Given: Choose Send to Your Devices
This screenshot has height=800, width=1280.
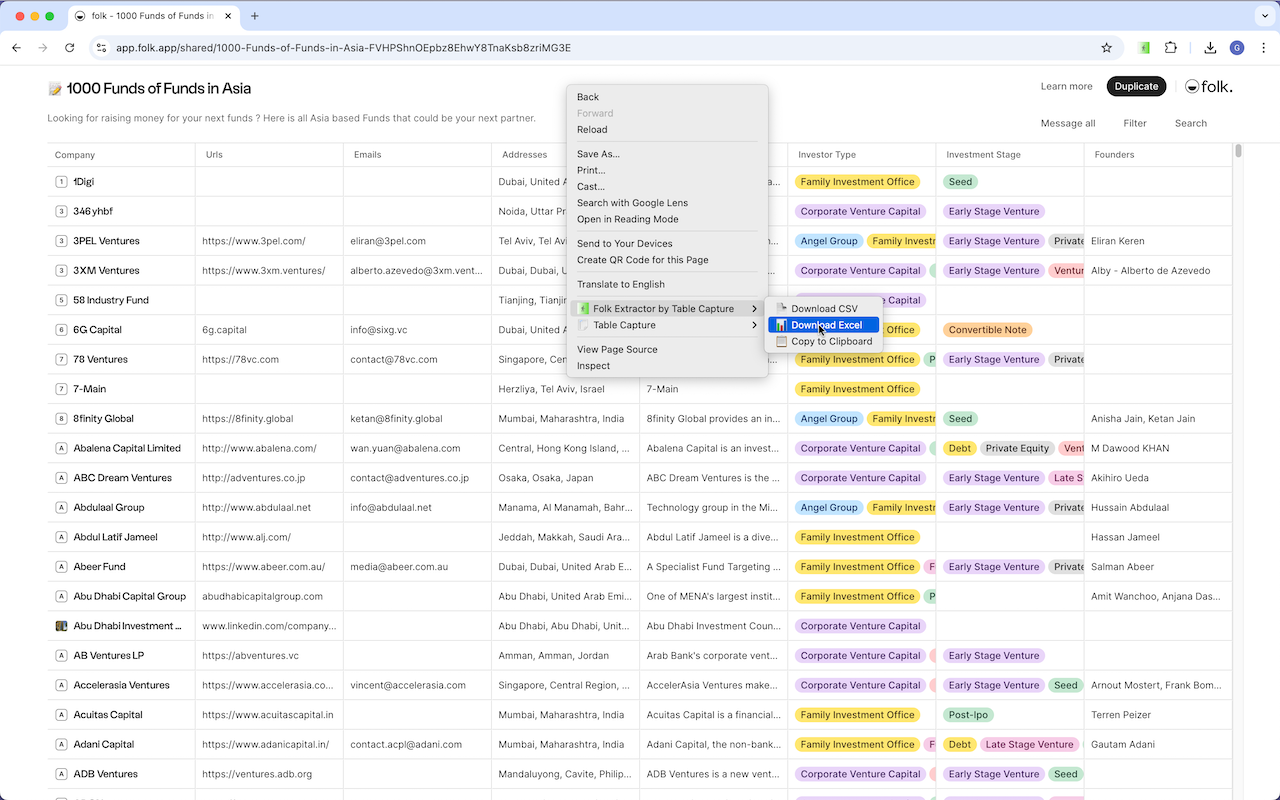Looking at the screenshot, I should tap(667, 244).
